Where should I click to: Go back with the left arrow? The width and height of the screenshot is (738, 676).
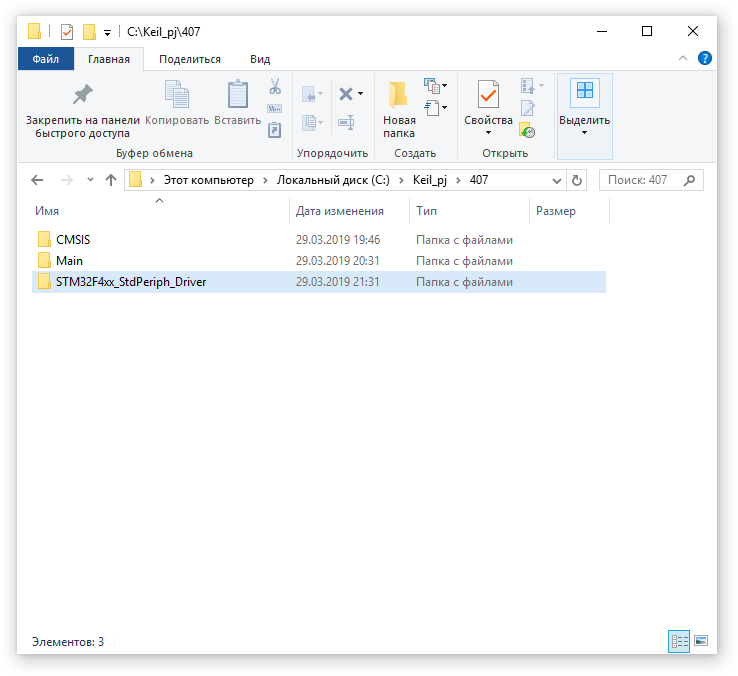[x=37, y=180]
